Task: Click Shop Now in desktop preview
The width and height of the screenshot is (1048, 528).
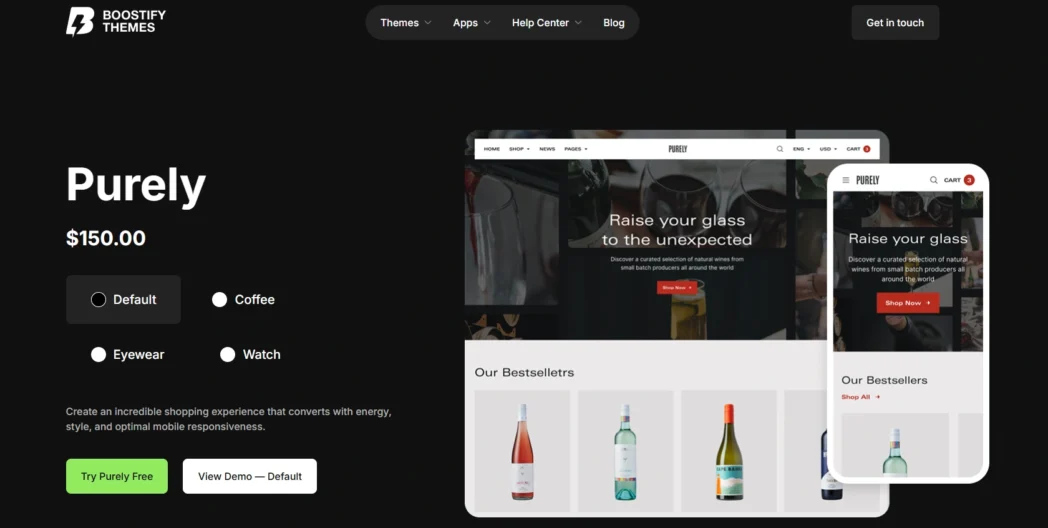Action: coord(676,287)
